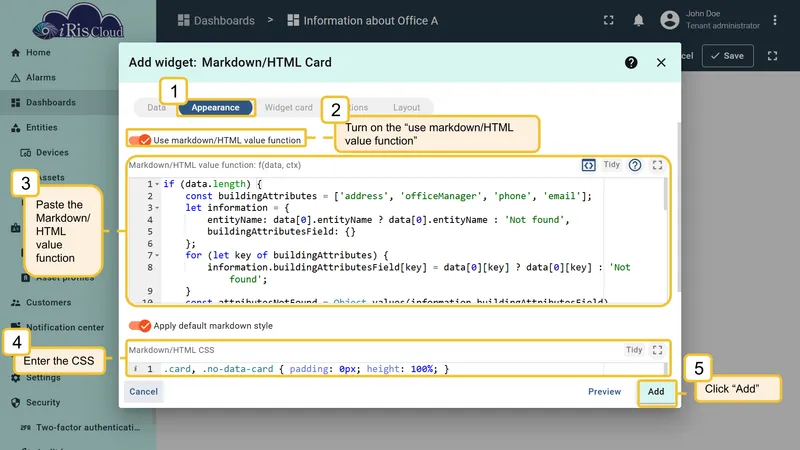Expand the dashboard fullscreen icon beside Save
This screenshot has height=450, width=800.
coord(772,56)
